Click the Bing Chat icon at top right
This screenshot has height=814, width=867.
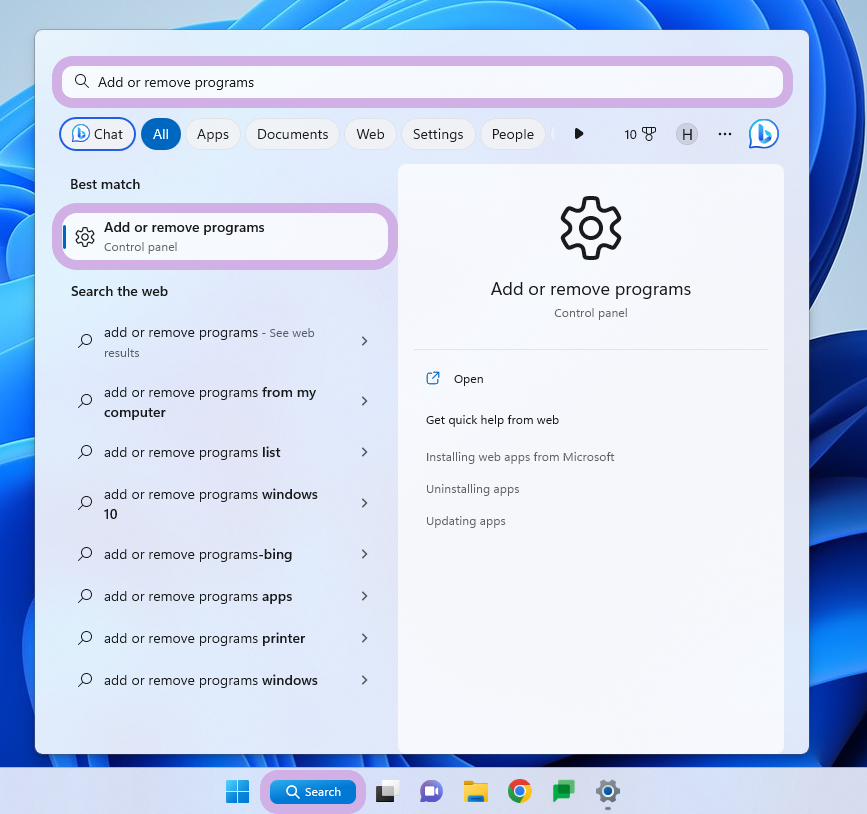click(x=763, y=134)
